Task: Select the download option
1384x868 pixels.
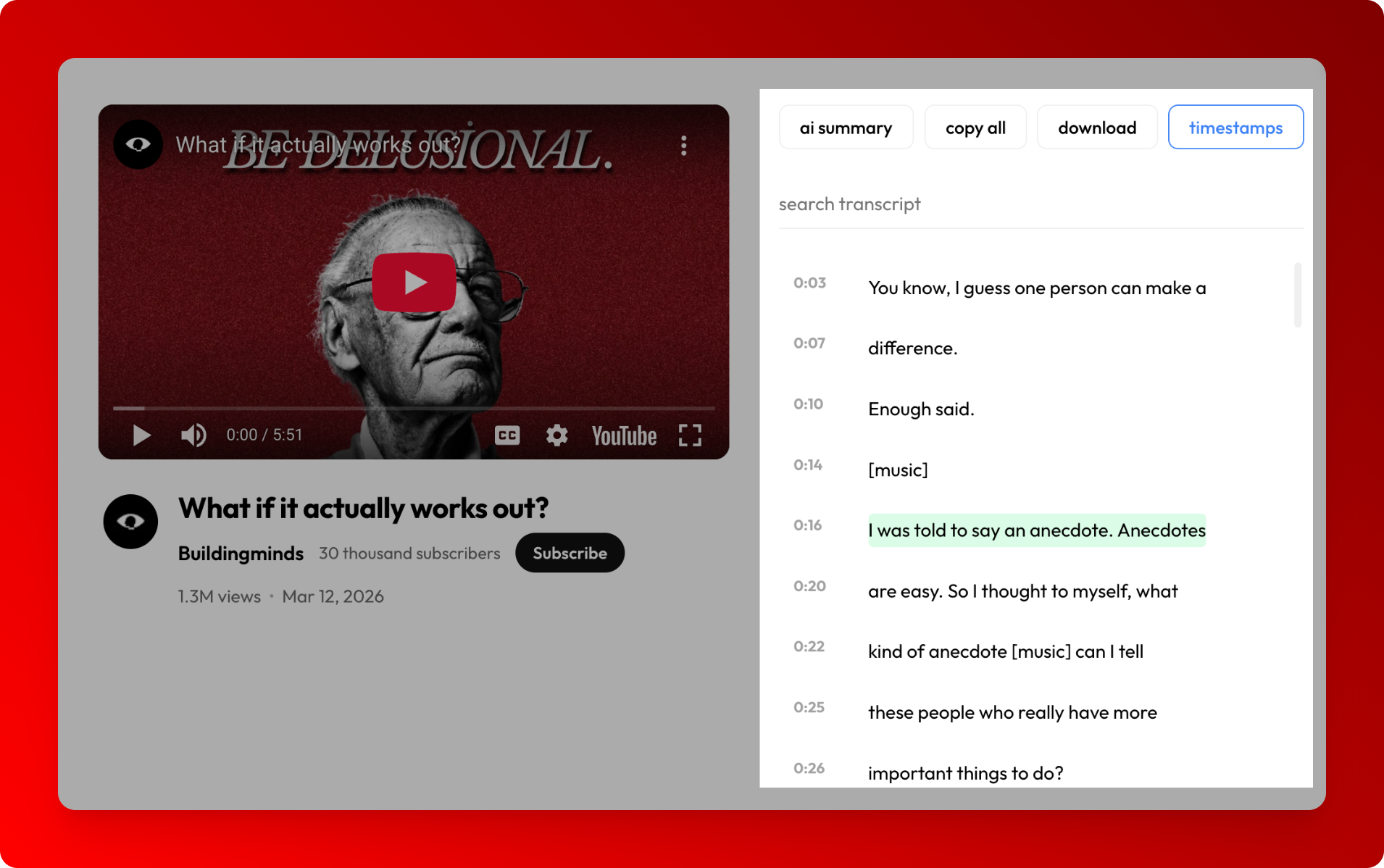Action: click(1096, 127)
